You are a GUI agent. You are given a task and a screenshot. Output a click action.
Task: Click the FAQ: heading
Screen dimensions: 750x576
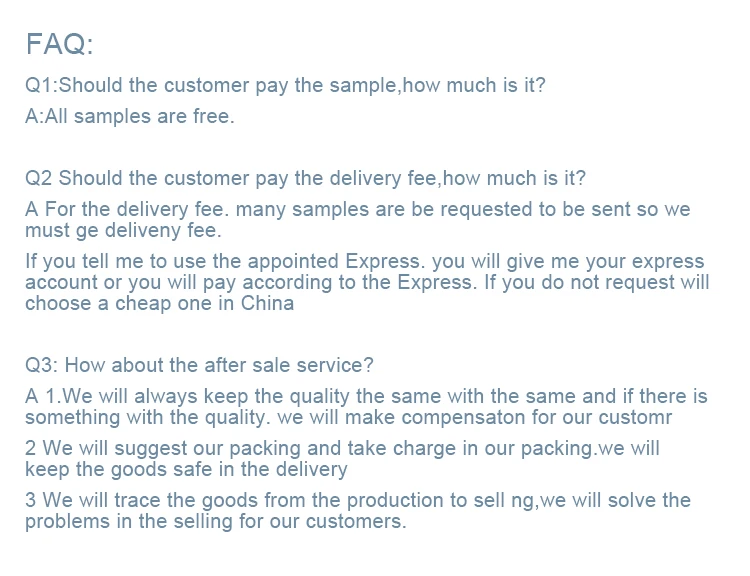tap(59, 44)
